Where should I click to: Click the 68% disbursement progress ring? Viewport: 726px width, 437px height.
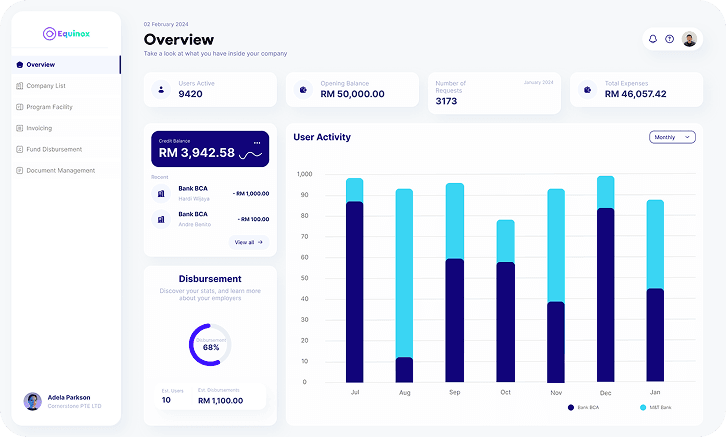click(210, 345)
